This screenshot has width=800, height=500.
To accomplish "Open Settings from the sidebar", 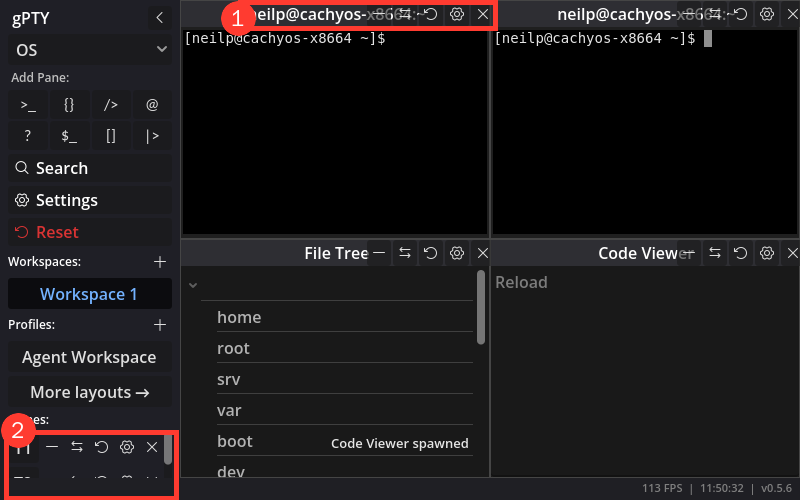I will point(90,200).
